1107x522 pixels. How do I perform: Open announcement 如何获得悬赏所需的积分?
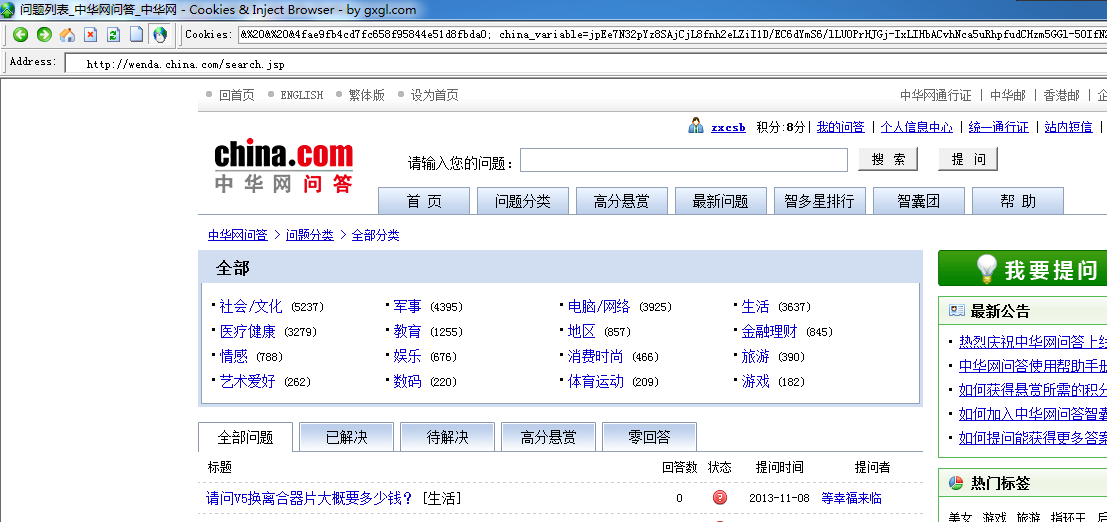coord(1032,390)
